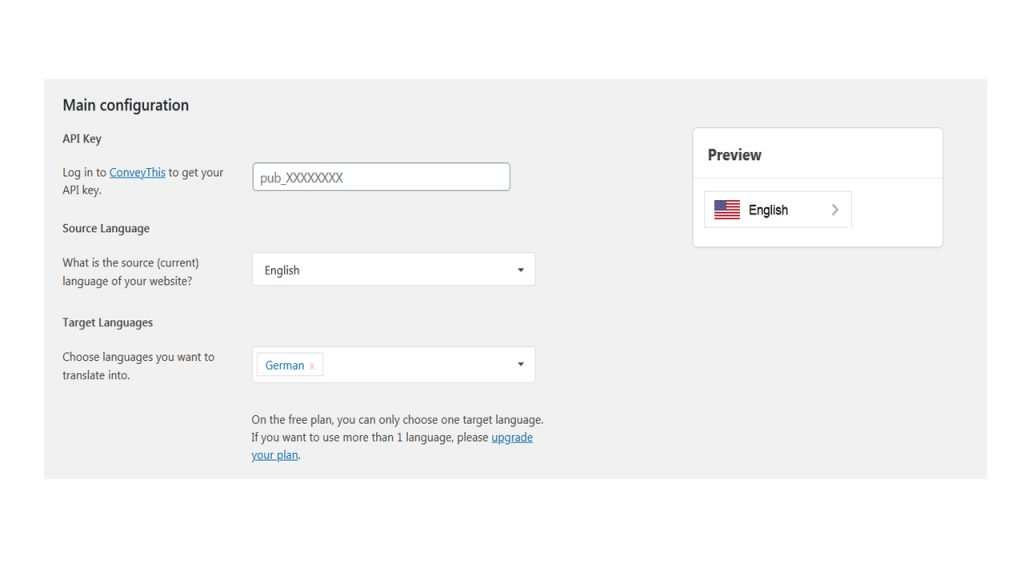Focus the Target Languages selection box
The height and width of the screenshot is (576, 1024).
(393, 364)
